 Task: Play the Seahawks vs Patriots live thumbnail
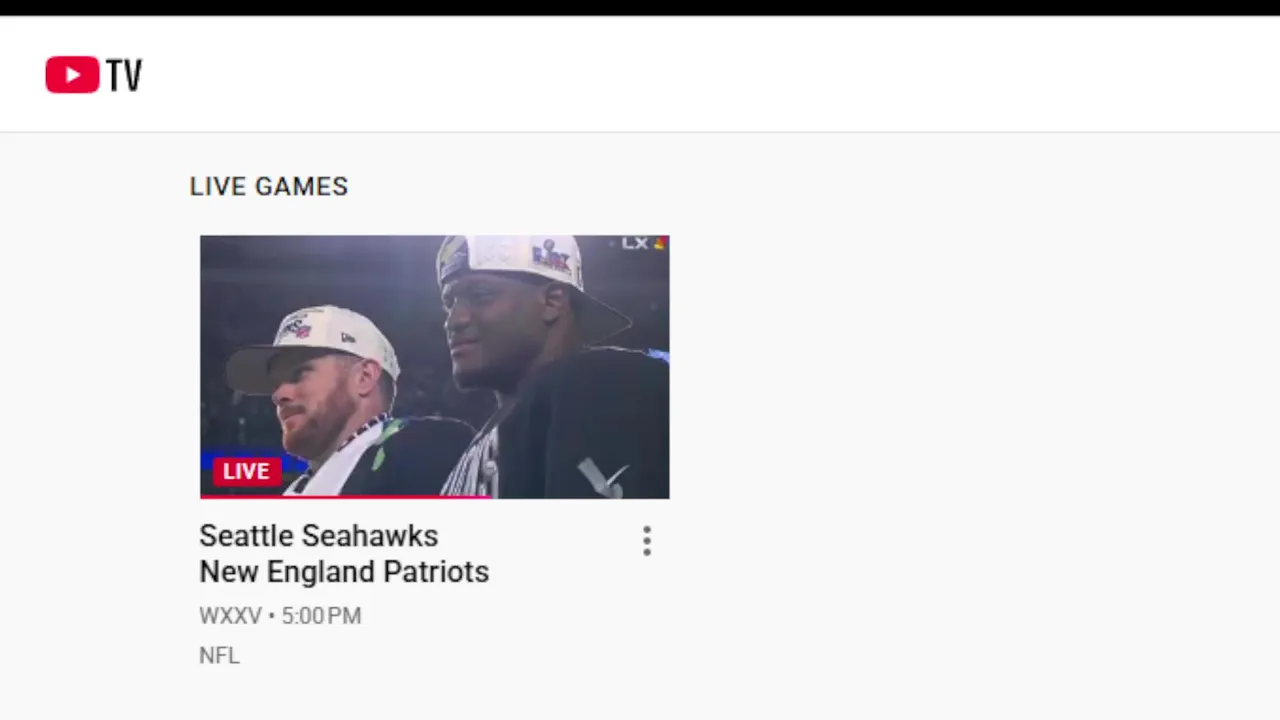[434, 366]
